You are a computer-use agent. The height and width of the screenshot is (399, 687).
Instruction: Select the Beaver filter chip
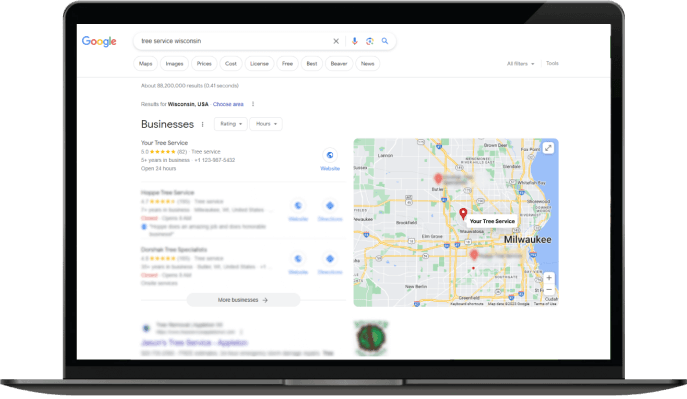coord(339,64)
